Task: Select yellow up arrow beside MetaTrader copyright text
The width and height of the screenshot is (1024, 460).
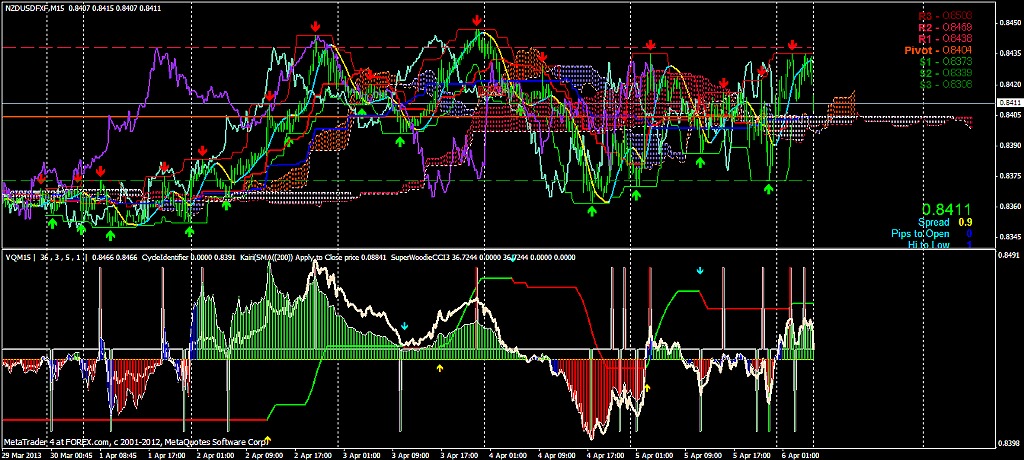Action: pyautogui.click(x=267, y=439)
